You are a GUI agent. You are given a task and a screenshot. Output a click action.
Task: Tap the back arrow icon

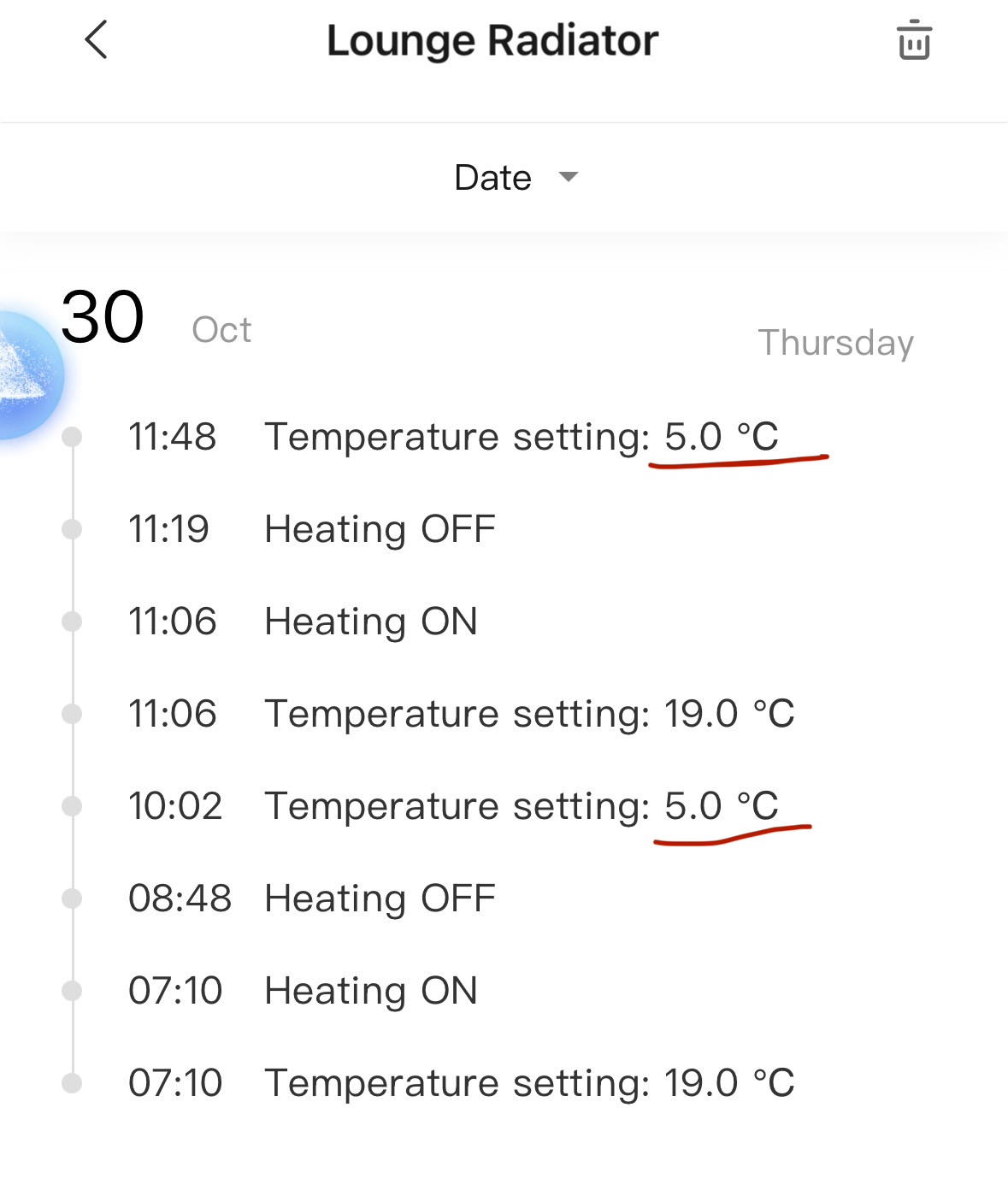point(97,40)
